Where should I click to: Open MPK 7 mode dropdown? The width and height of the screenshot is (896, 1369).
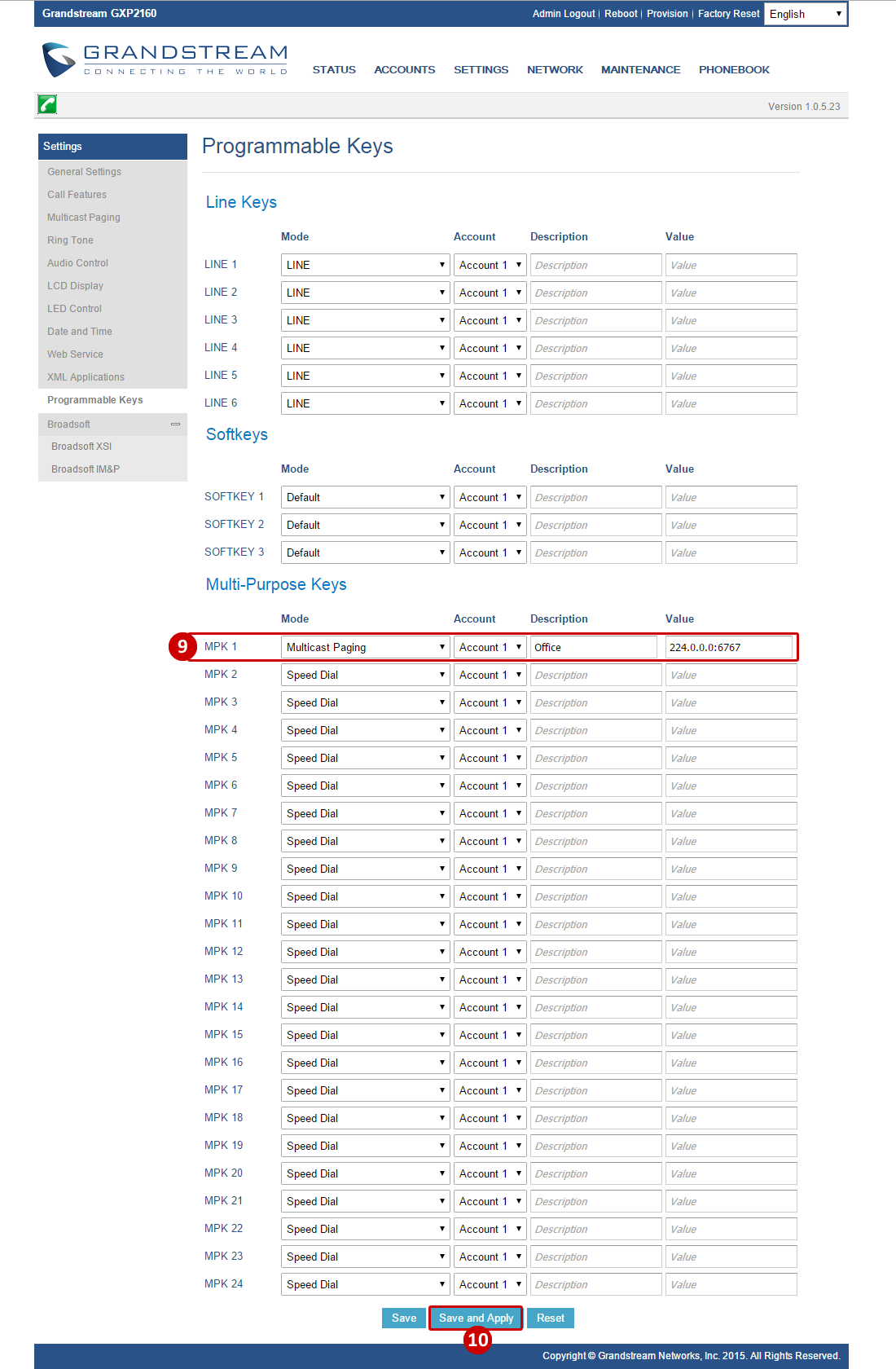[366, 813]
